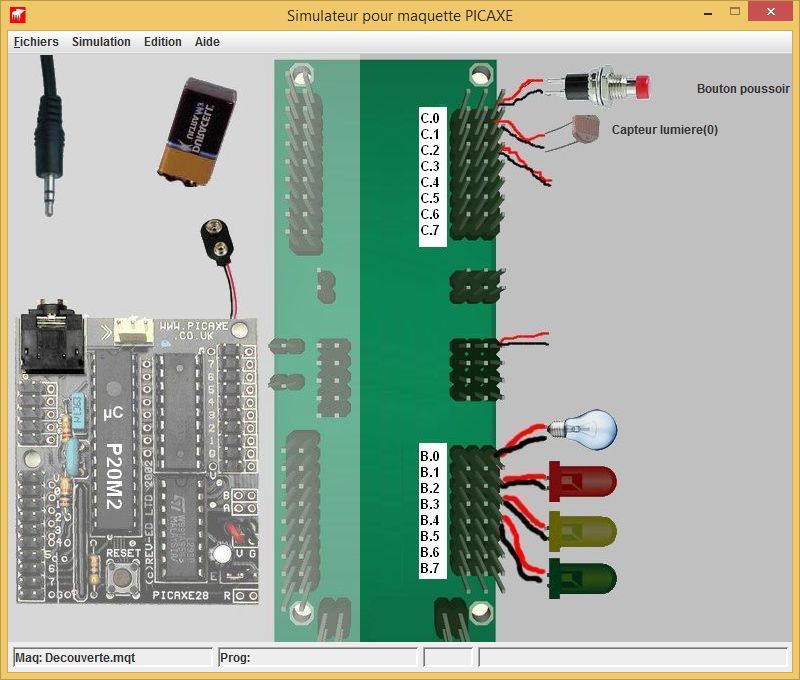Click the Bouton poussoir label
The width and height of the screenshot is (800, 680).
743,89
